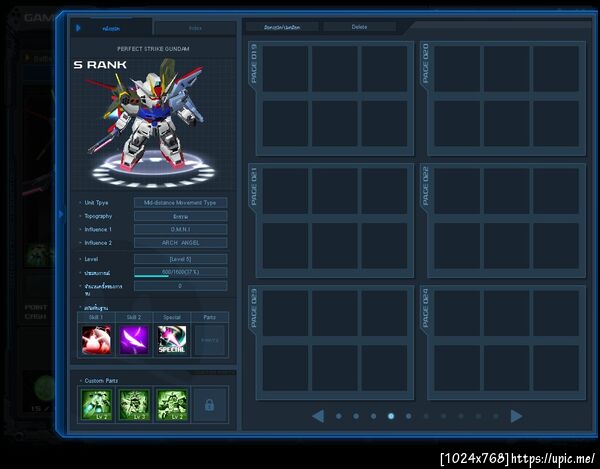This screenshot has height=469, width=600.
Task: Click the Delete button
Action: (x=359, y=27)
